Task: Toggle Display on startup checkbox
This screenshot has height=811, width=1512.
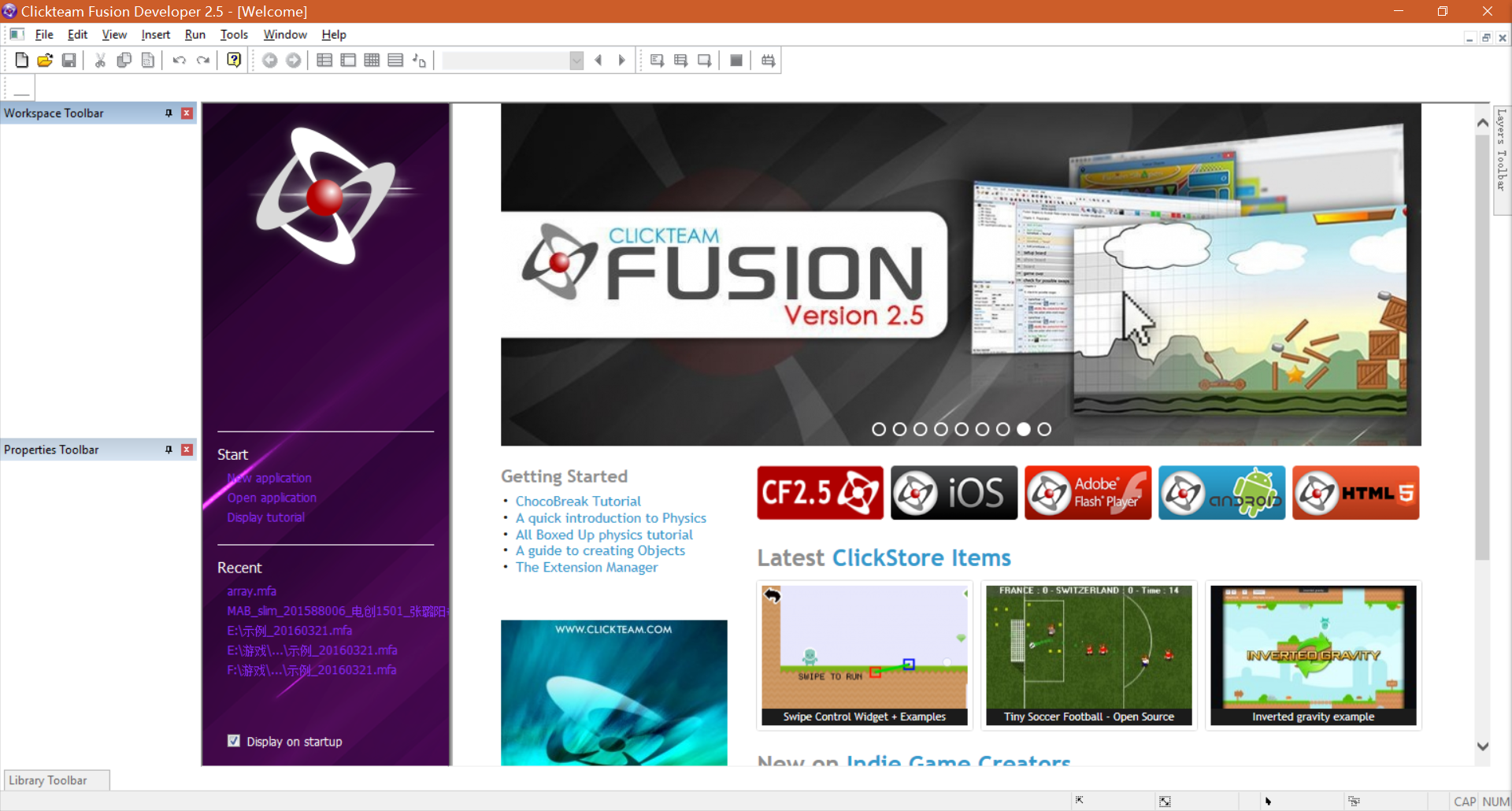Action: (234, 741)
